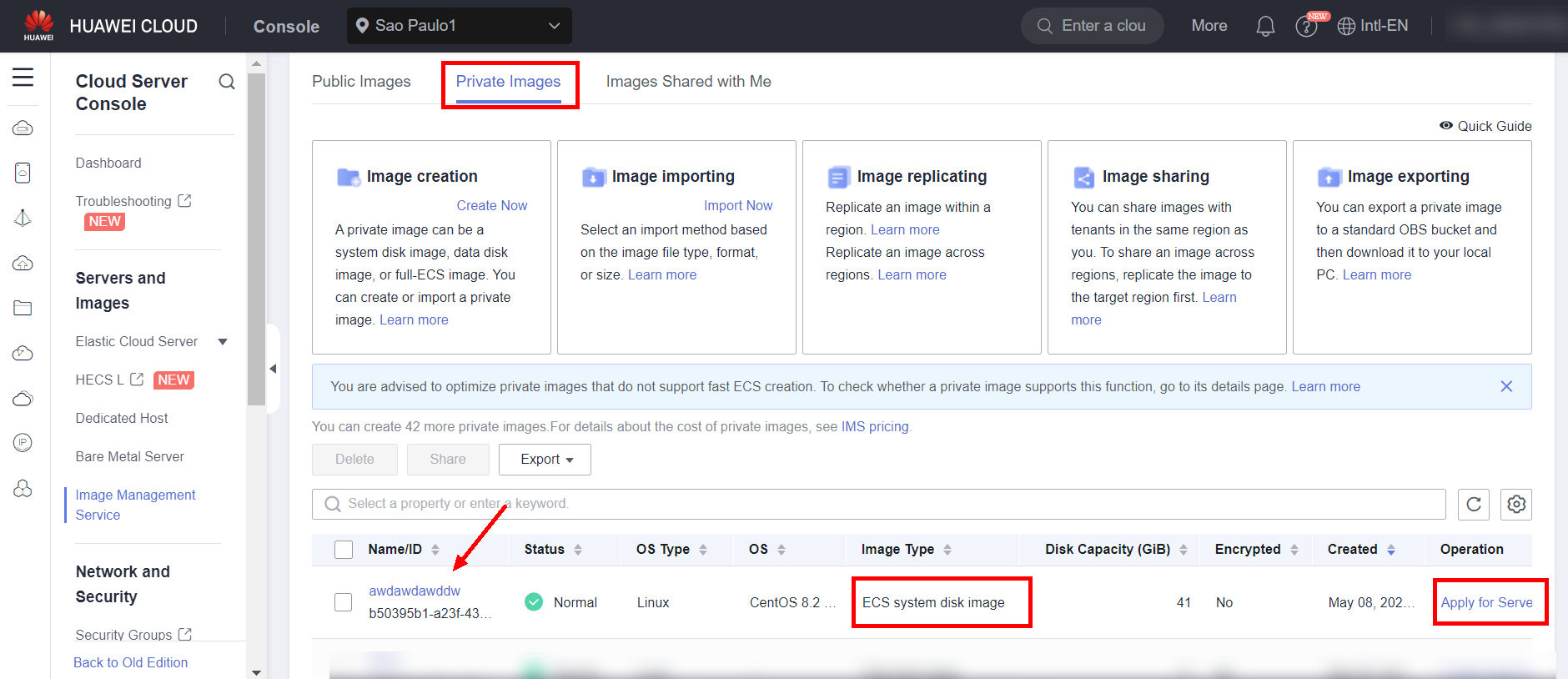The width and height of the screenshot is (1568, 679).
Task: Open the Sao Paulo1 region dropdown
Action: coord(459,26)
